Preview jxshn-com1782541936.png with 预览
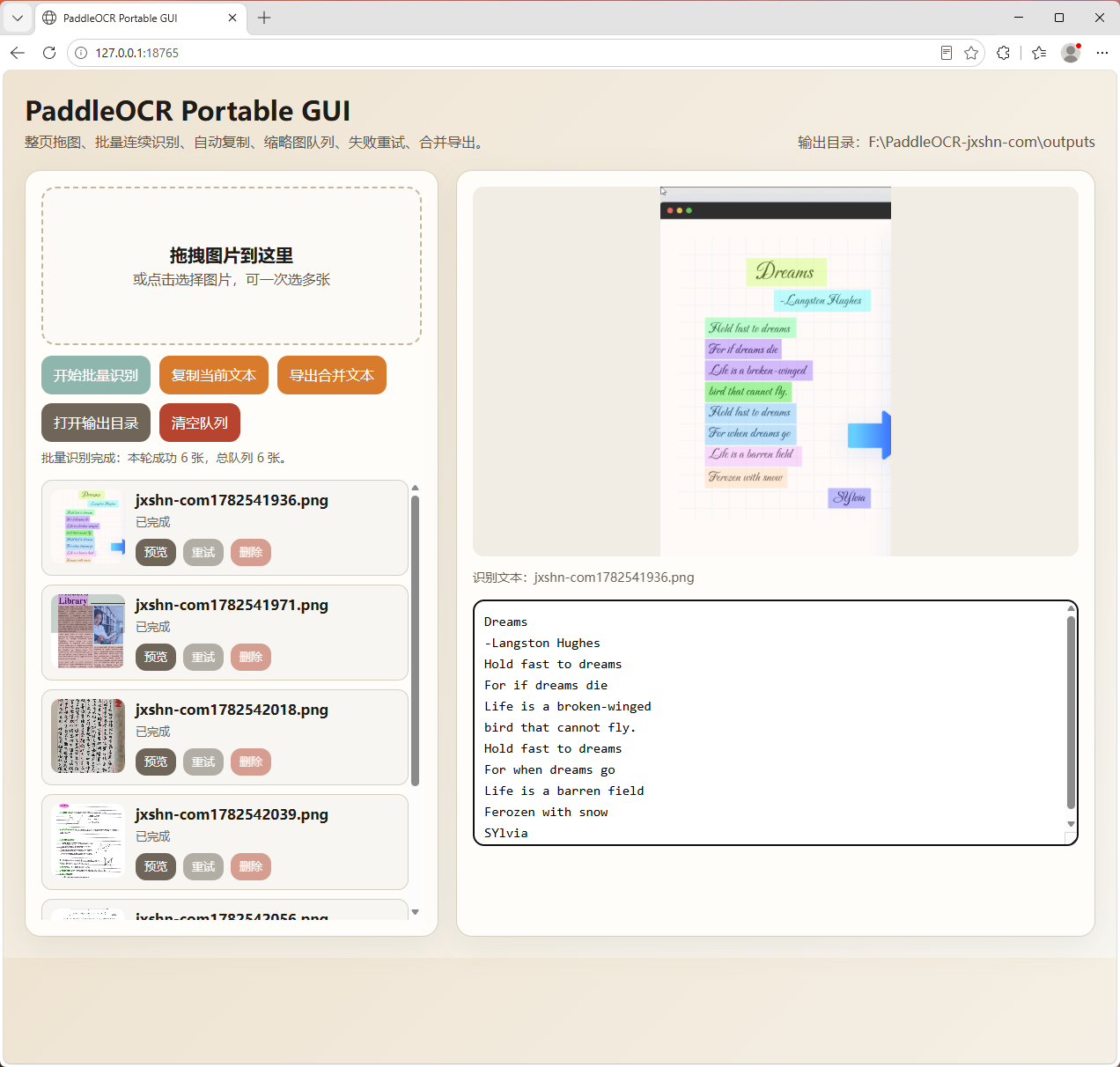Screen dimensions: 1120x1067 point(156,552)
